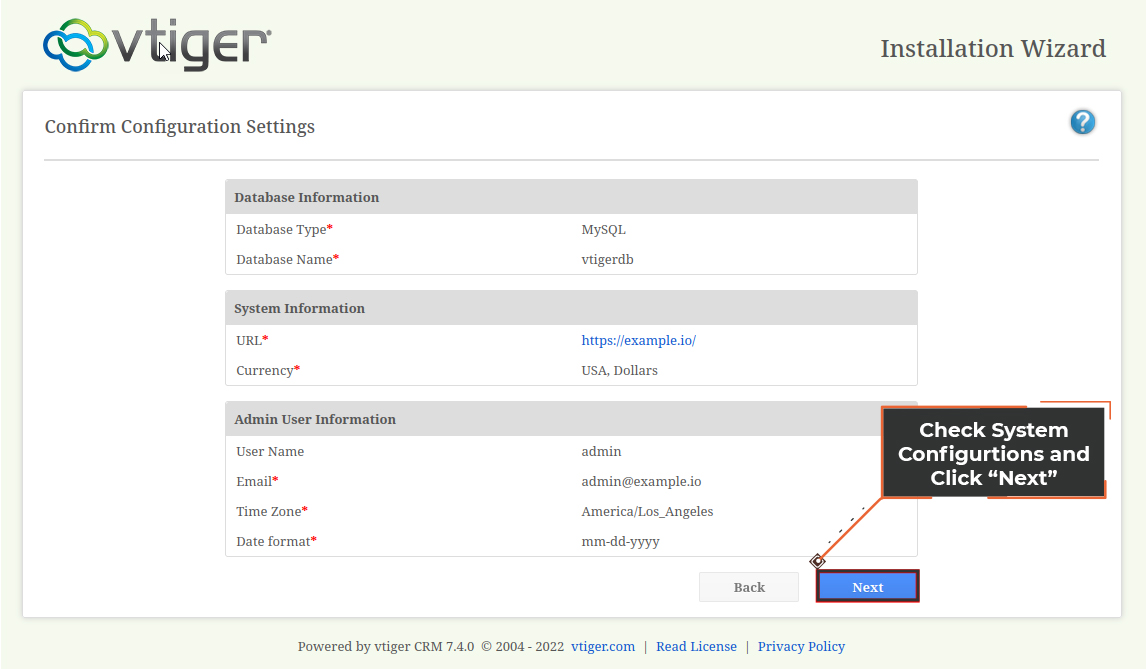Viewport: 1146px width, 669px height.
Task: Open the Read License link
Action: tap(696, 646)
